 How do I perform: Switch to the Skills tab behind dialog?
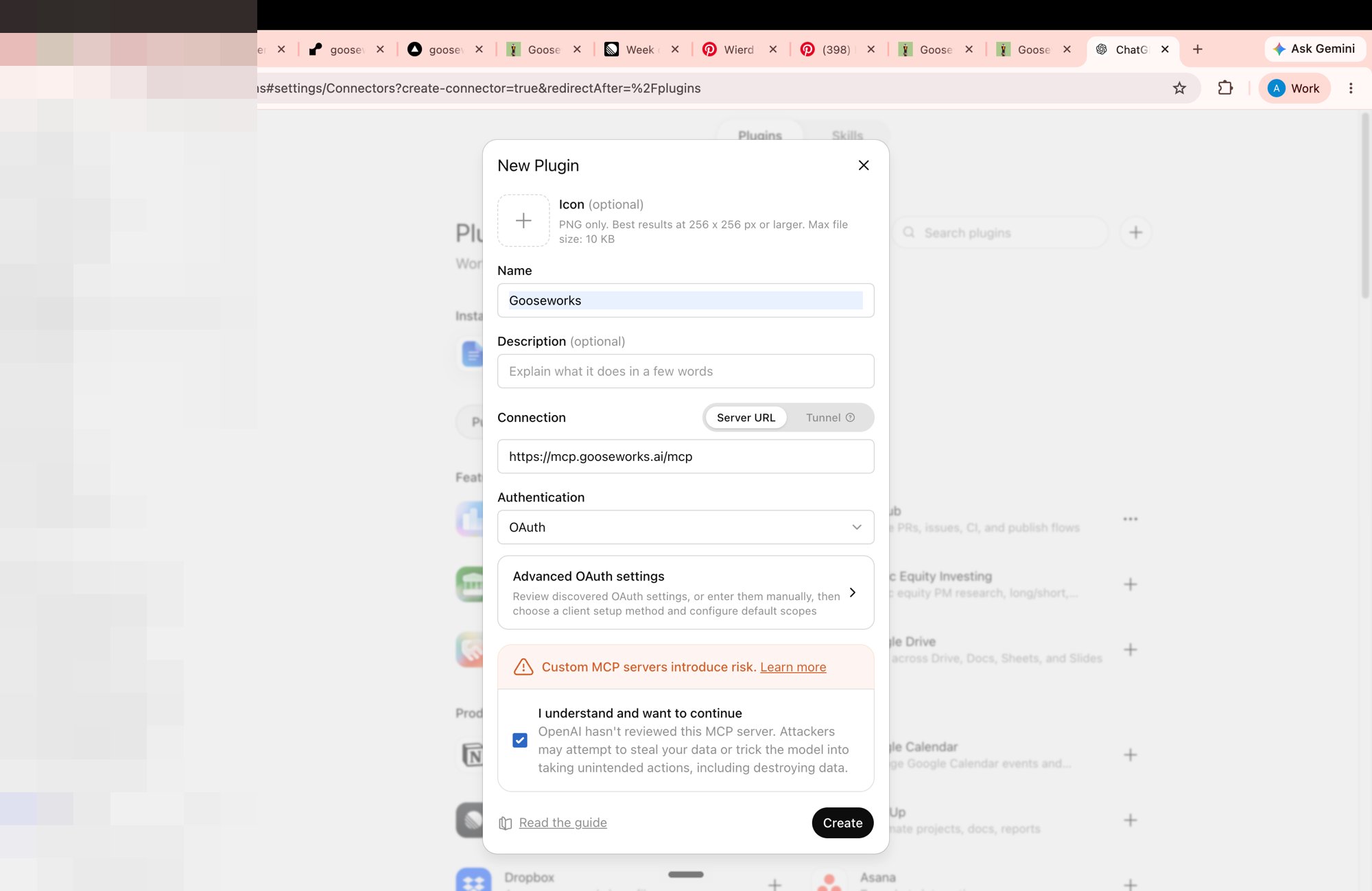[x=847, y=135]
